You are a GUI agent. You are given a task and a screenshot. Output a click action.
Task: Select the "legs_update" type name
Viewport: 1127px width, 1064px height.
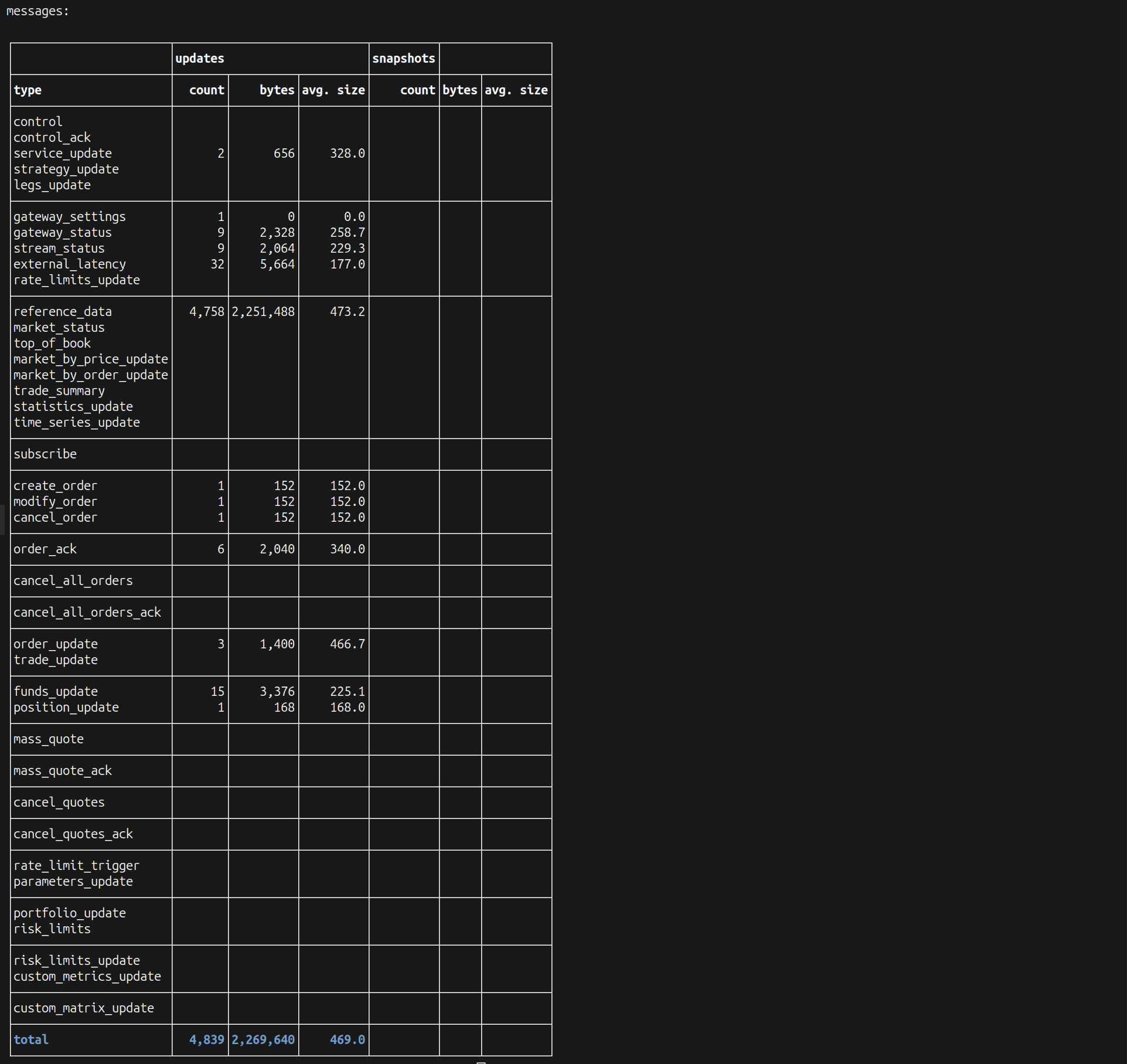tap(52, 185)
